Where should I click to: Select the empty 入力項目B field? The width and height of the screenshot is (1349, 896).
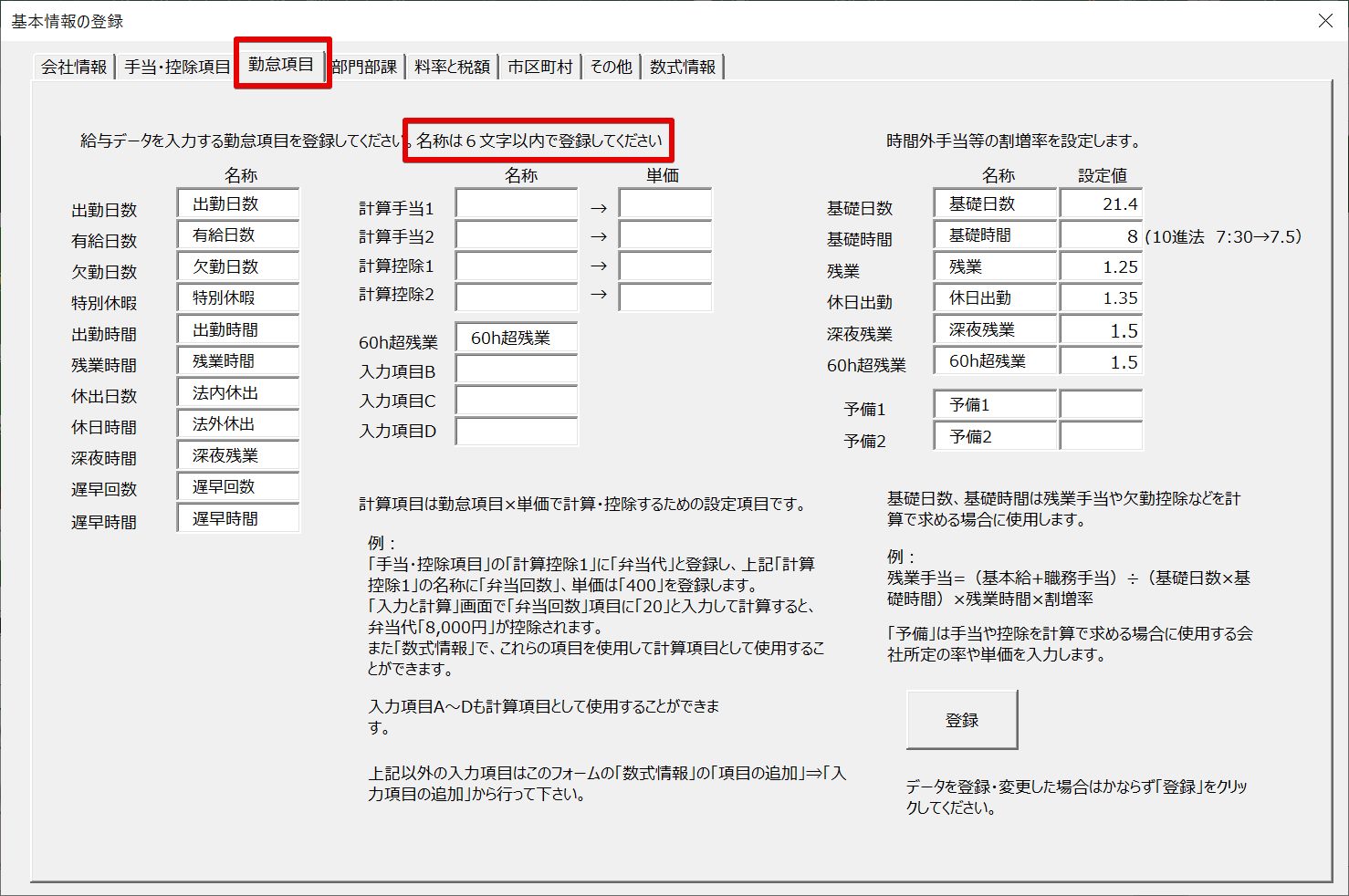coord(517,370)
